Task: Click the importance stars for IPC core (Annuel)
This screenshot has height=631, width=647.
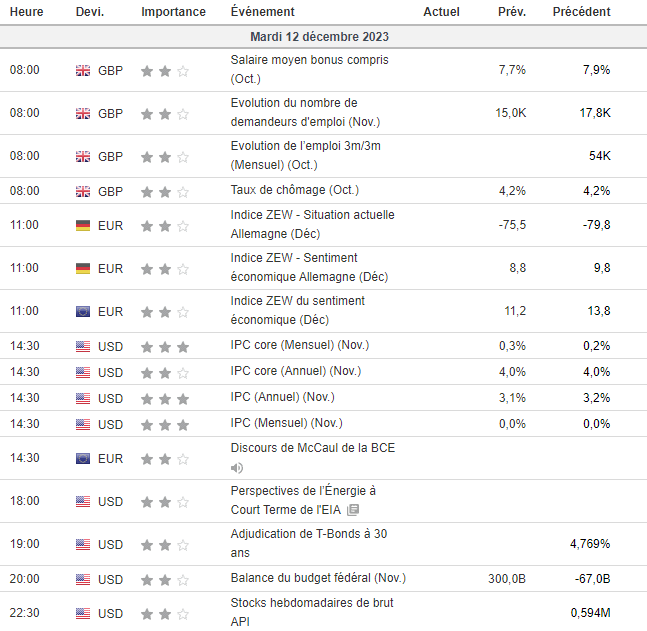Action: click(x=165, y=372)
